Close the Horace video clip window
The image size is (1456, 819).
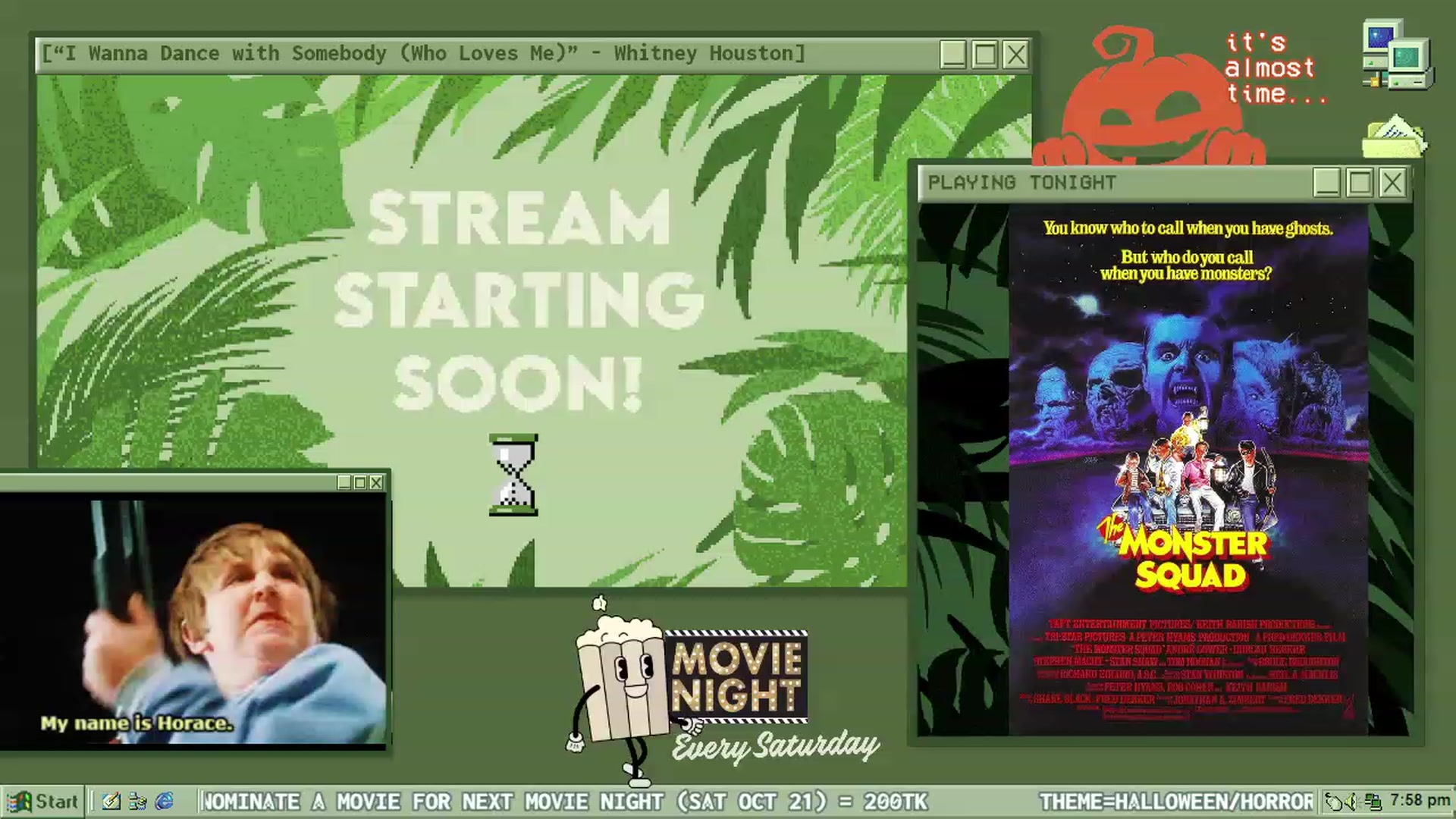coord(376,482)
